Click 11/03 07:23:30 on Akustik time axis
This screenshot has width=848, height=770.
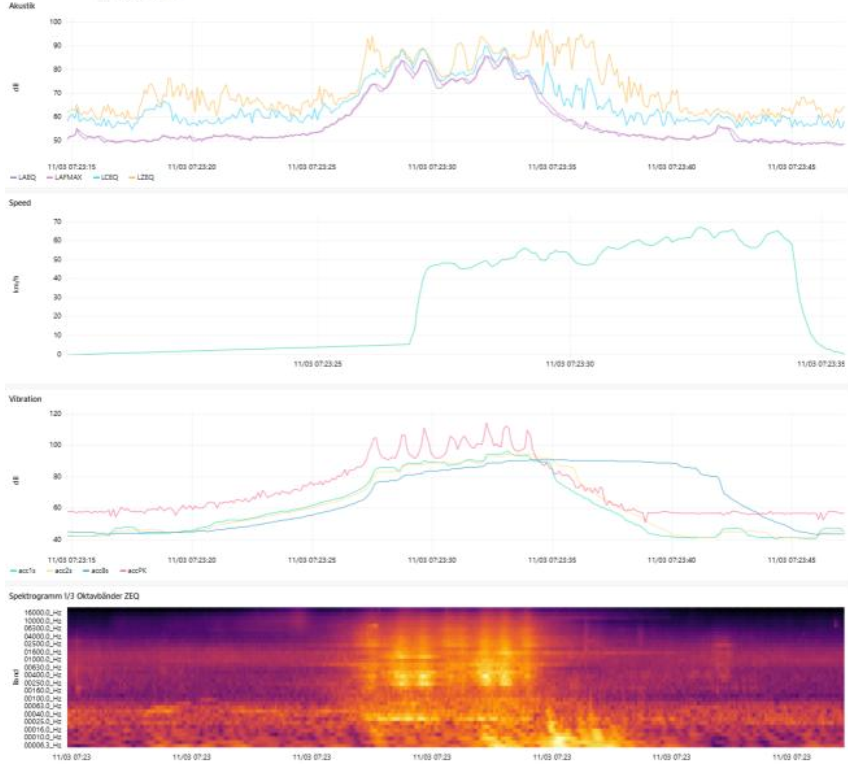click(432, 167)
